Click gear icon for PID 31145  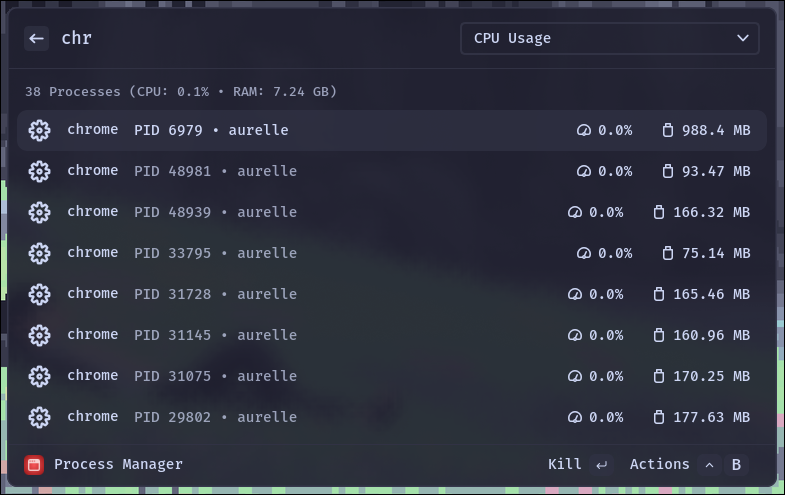pyautogui.click(x=39, y=335)
